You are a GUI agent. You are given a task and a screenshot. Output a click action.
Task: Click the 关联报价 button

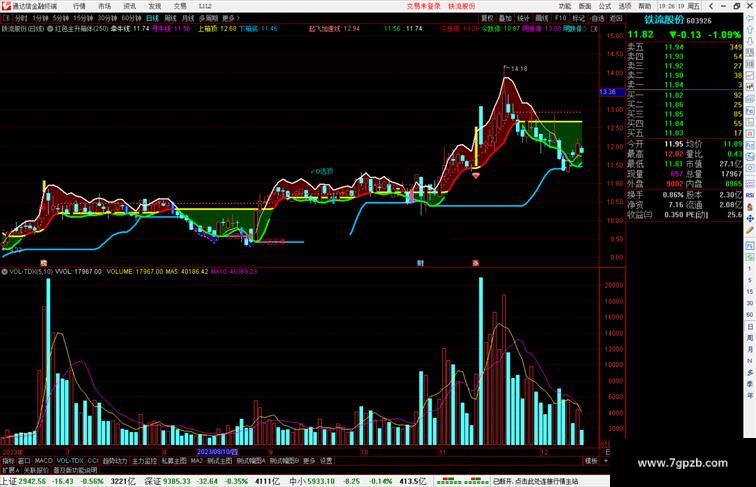(x=36, y=470)
